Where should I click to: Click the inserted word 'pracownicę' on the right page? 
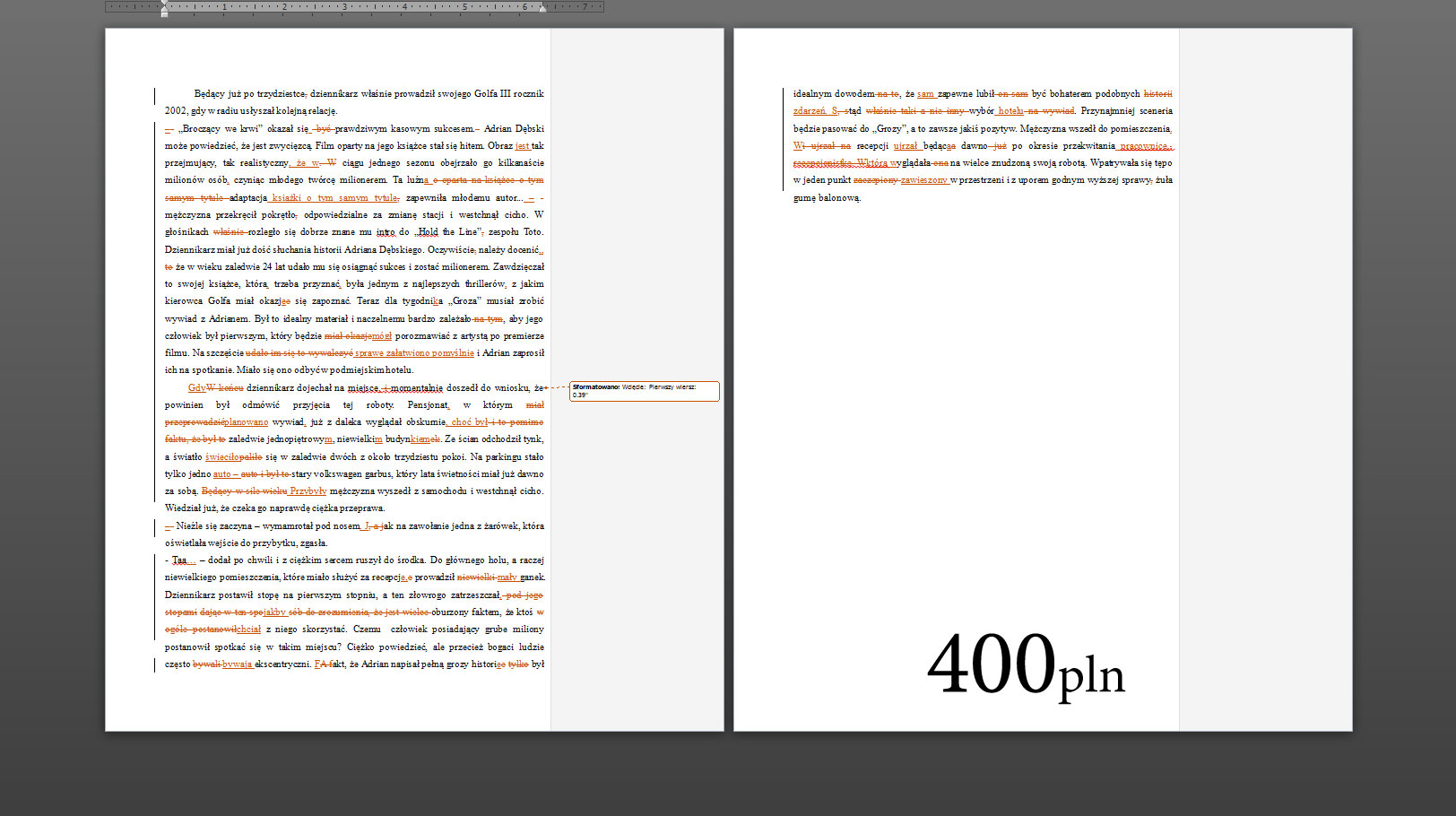1144,146
